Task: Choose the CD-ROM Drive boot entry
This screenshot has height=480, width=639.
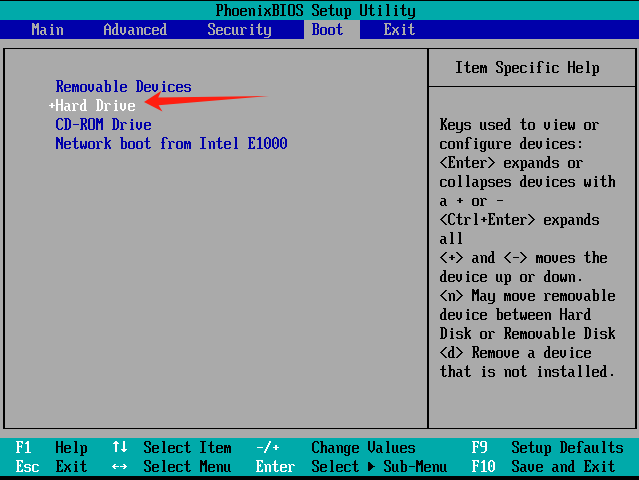Action: [103, 125]
